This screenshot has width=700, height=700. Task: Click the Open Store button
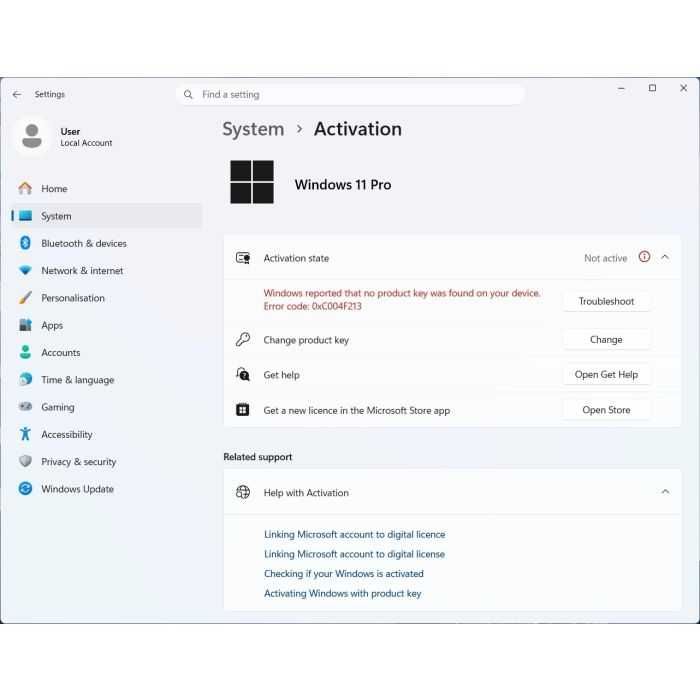tap(606, 410)
